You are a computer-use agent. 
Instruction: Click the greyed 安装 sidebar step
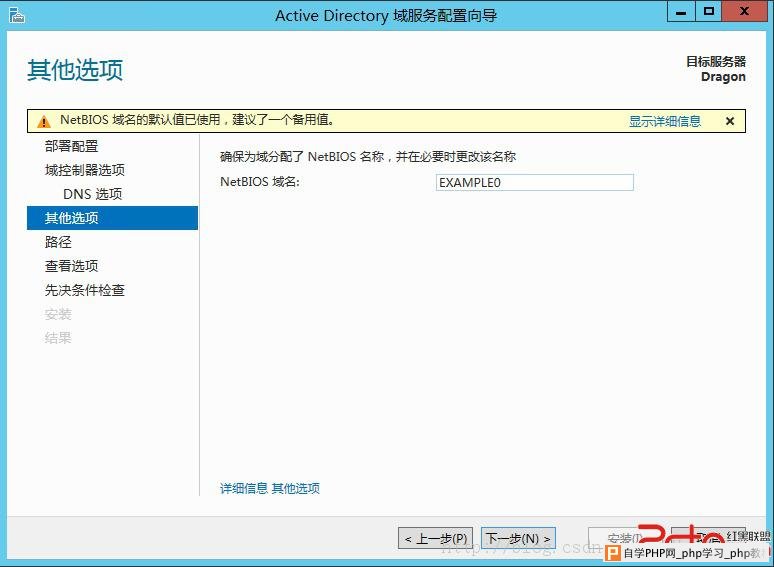click(58, 314)
